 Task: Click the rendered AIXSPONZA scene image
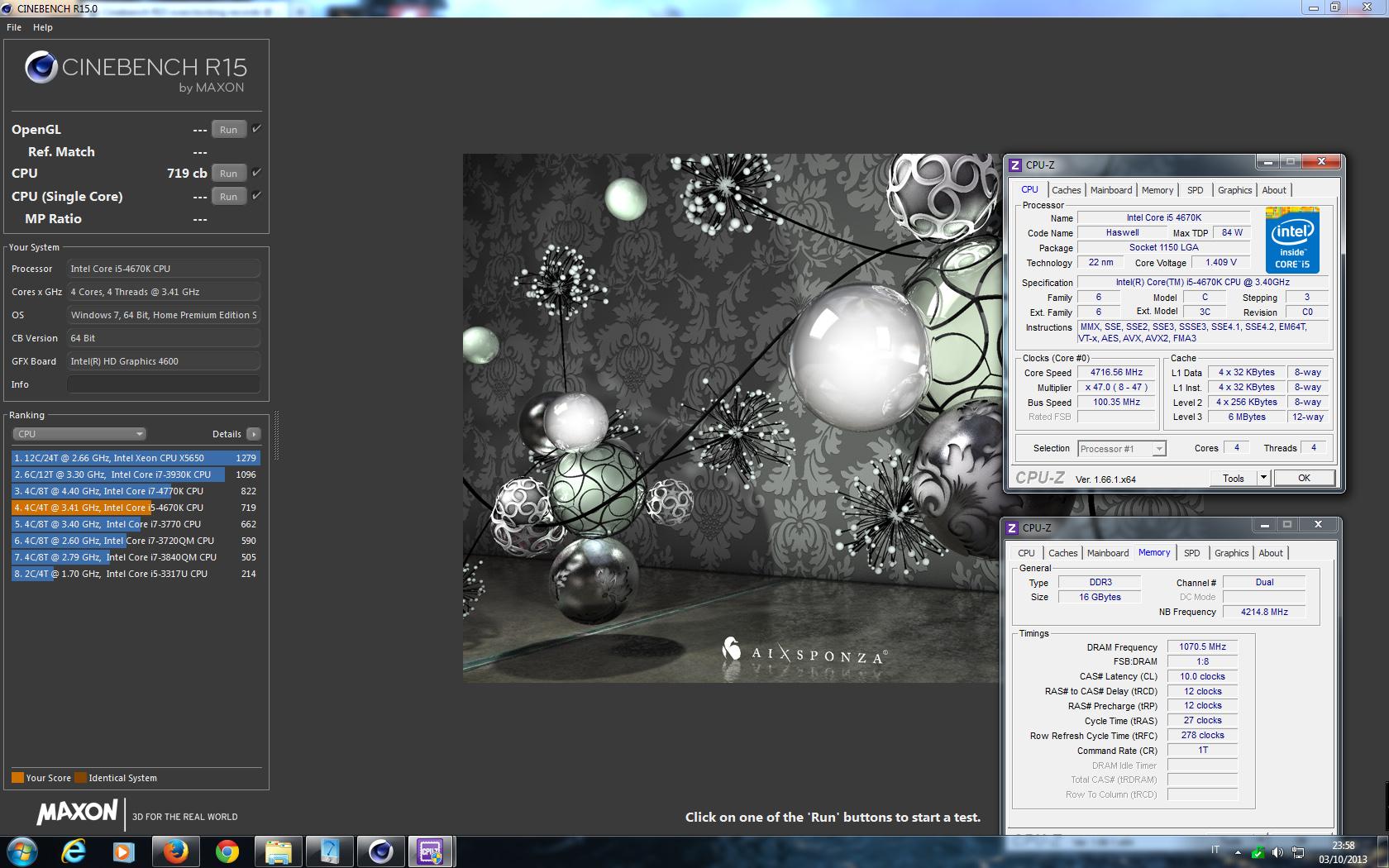click(731, 417)
